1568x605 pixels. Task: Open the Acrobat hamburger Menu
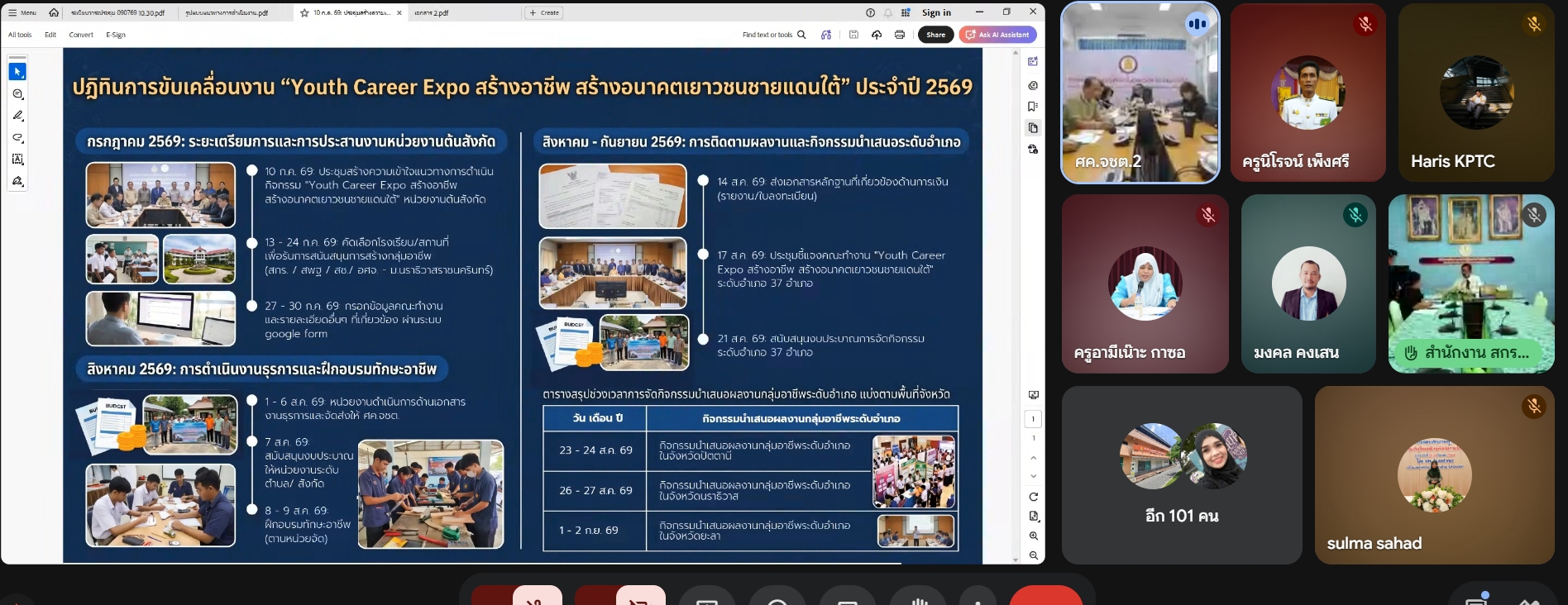(x=22, y=12)
